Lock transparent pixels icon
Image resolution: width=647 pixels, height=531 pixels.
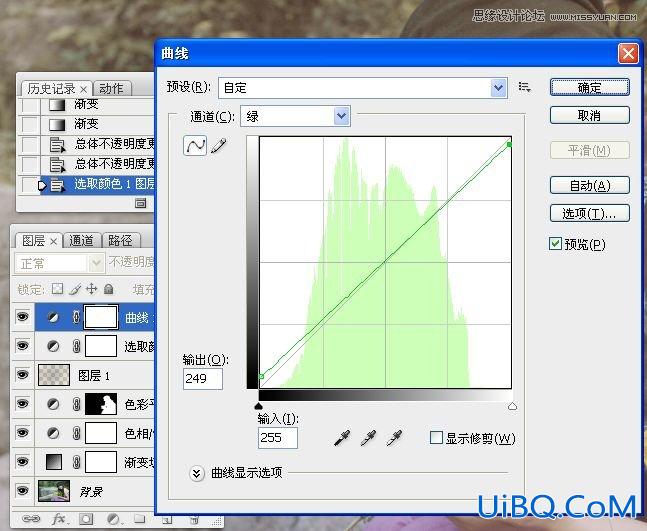[x=57, y=289]
